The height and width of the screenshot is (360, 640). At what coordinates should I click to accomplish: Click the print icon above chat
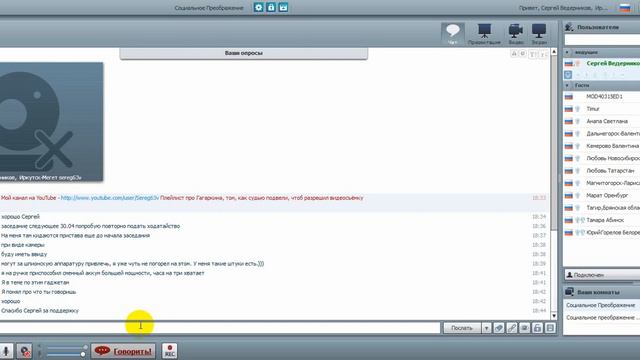pos(514,54)
